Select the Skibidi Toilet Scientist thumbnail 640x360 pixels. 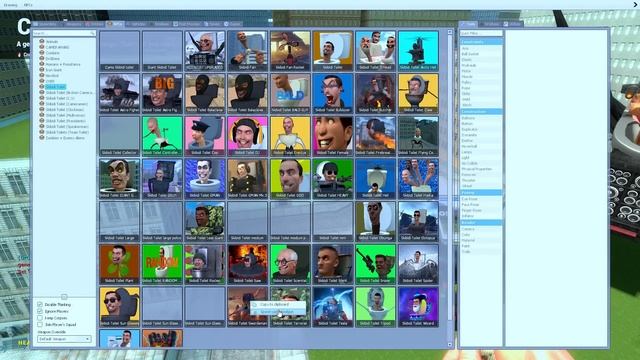coord(290,264)
